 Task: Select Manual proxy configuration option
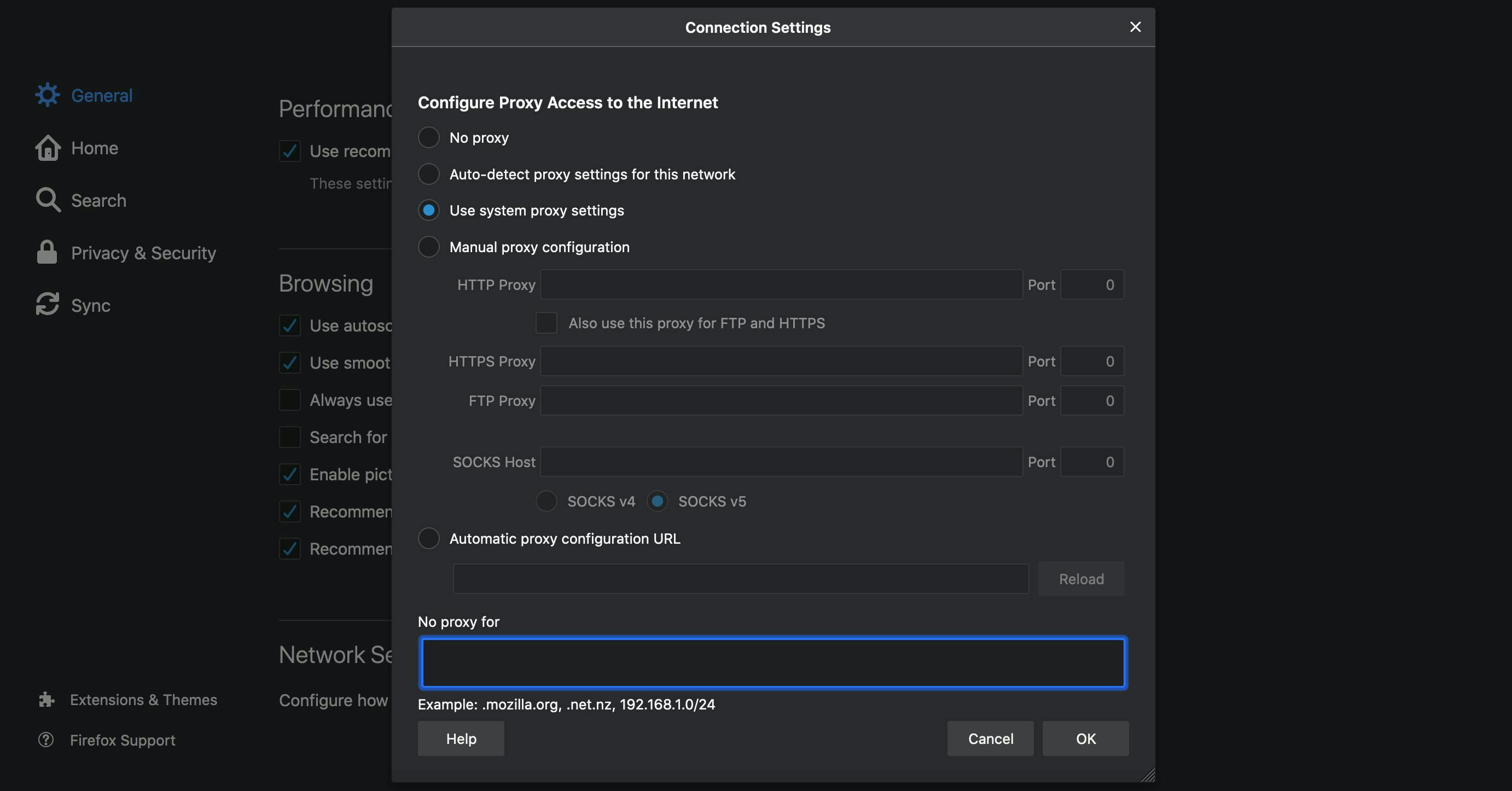coord(428,247)
